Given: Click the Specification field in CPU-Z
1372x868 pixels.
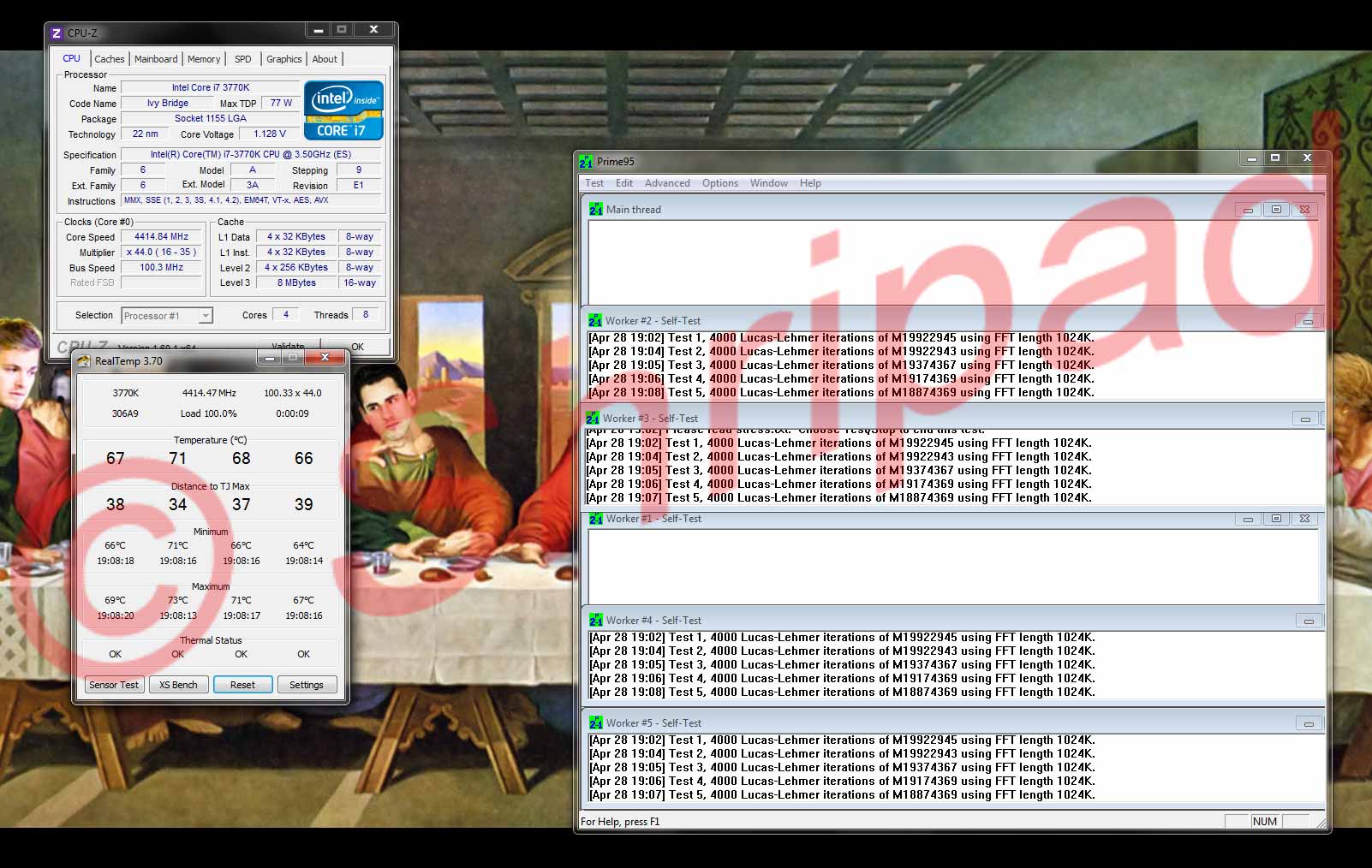Looking at the screenshot, I should [251, 155].
